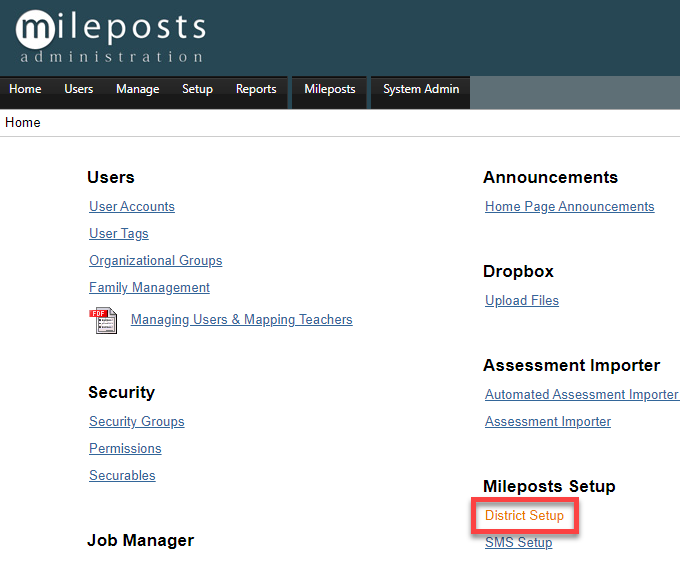Open Home Page Announcements link

[x=569, y=207]
